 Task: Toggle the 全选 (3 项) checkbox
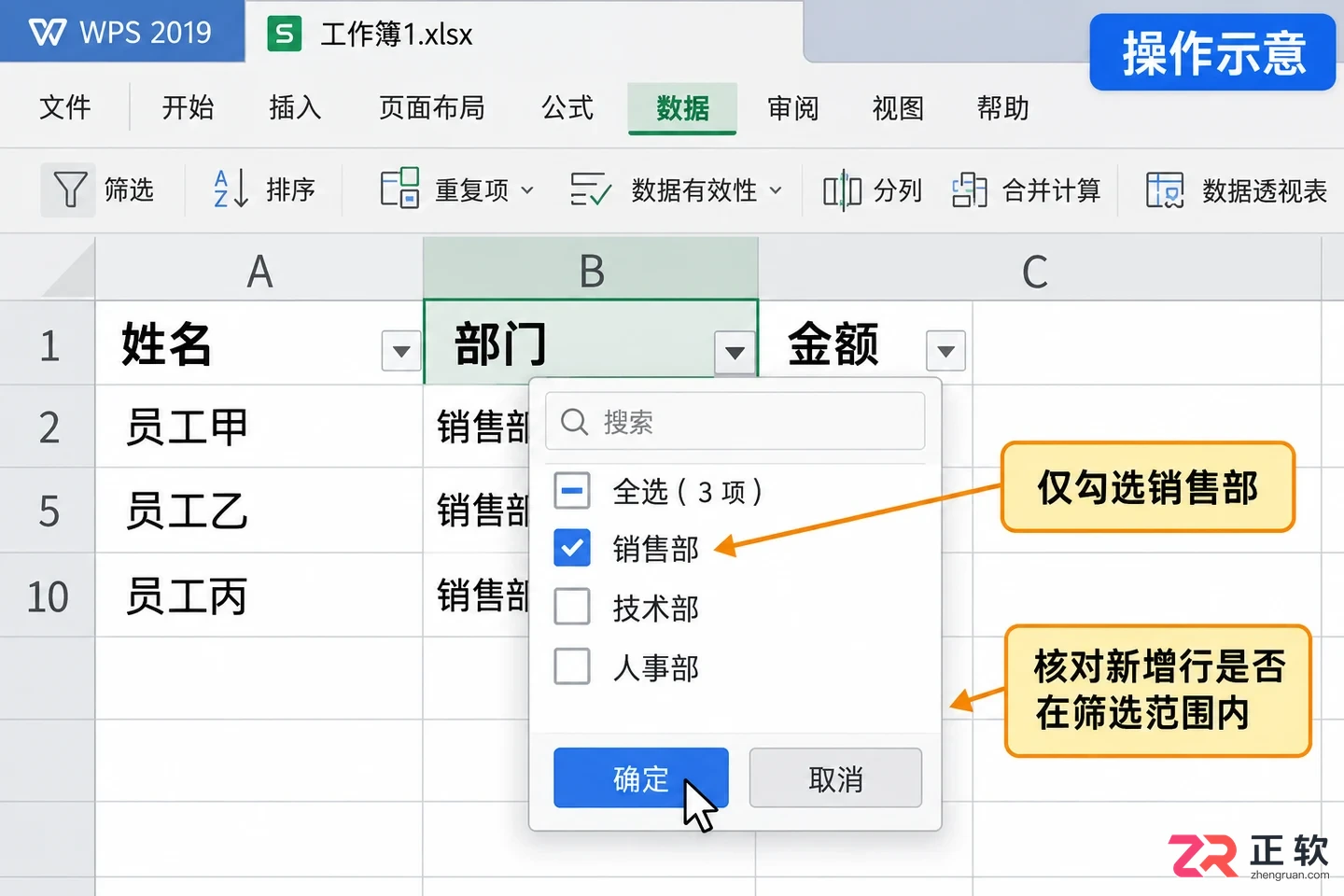click(x=572, y=490)
